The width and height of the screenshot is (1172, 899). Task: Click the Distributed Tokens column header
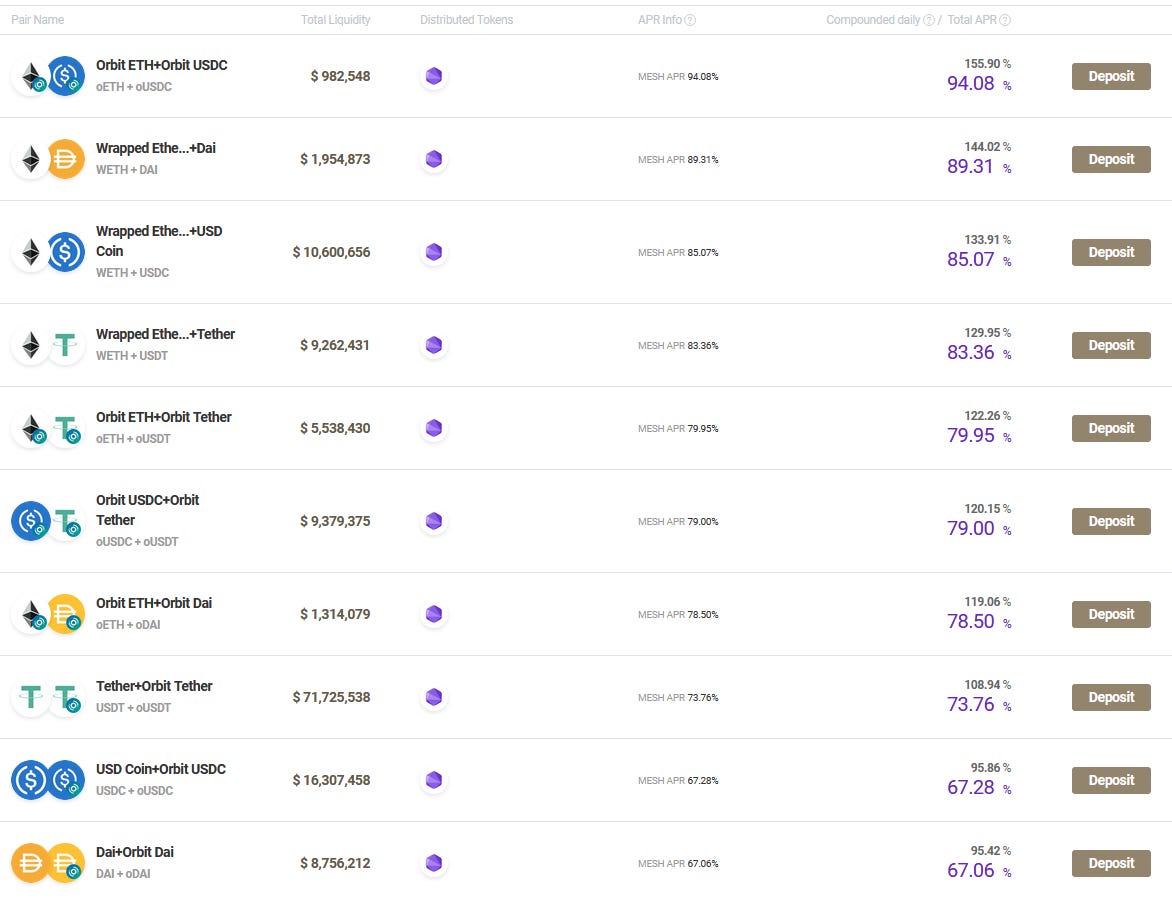coord(466,20)
